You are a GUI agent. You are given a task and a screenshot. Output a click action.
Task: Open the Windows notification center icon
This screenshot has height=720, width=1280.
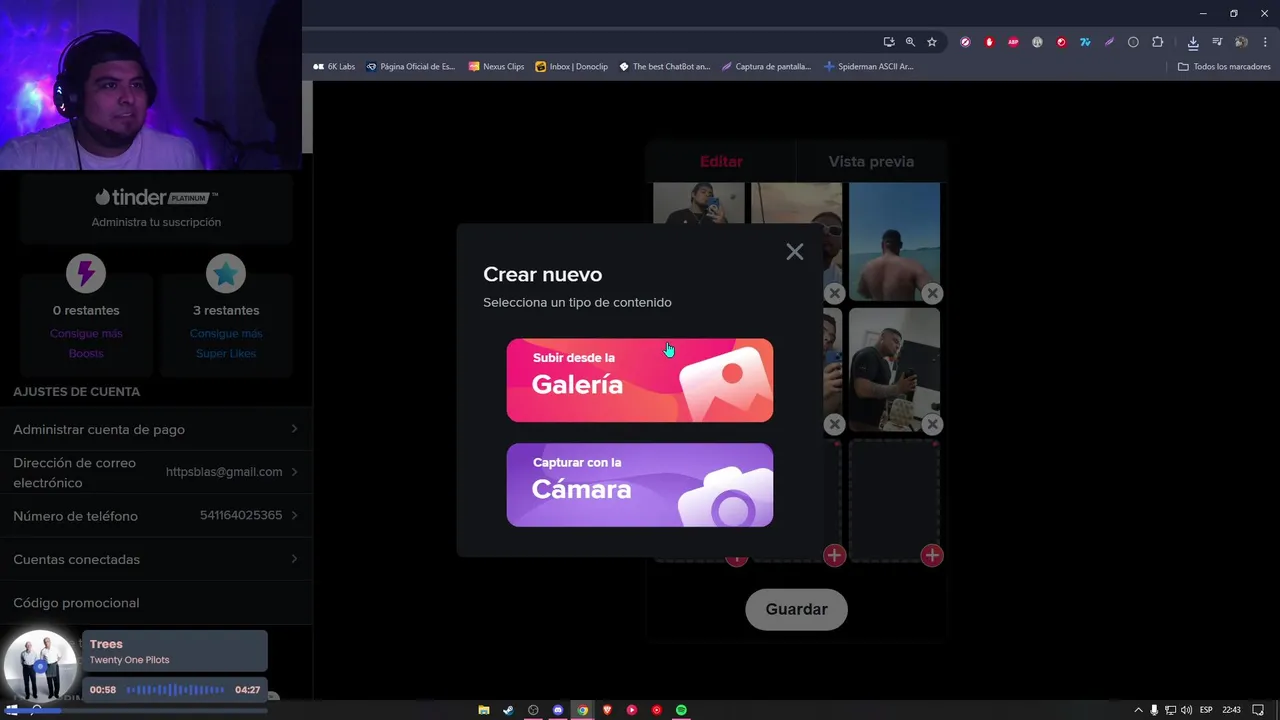[1258, 710]
